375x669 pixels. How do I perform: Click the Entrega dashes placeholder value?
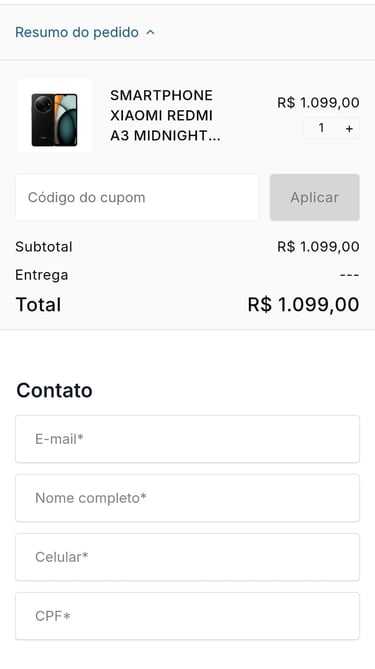click(349, 275)
